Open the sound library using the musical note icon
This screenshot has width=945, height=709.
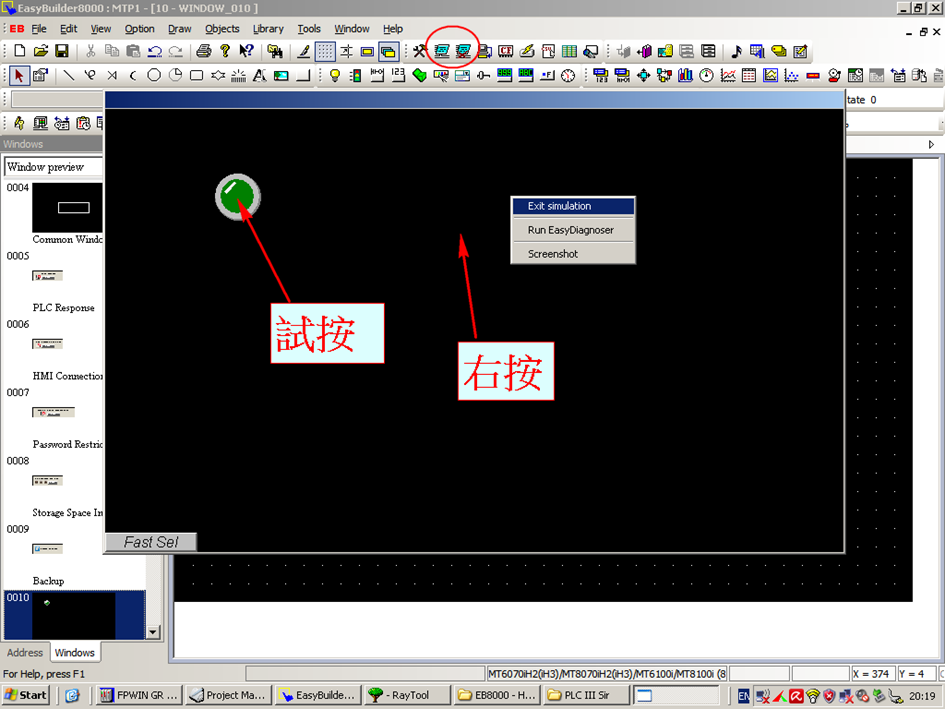click(737, 51)
